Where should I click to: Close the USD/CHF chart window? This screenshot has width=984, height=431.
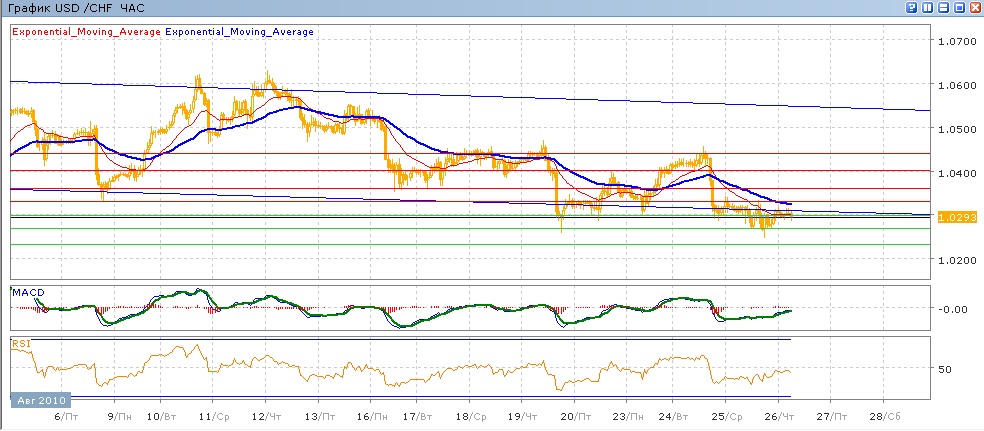tap(974, 7)
